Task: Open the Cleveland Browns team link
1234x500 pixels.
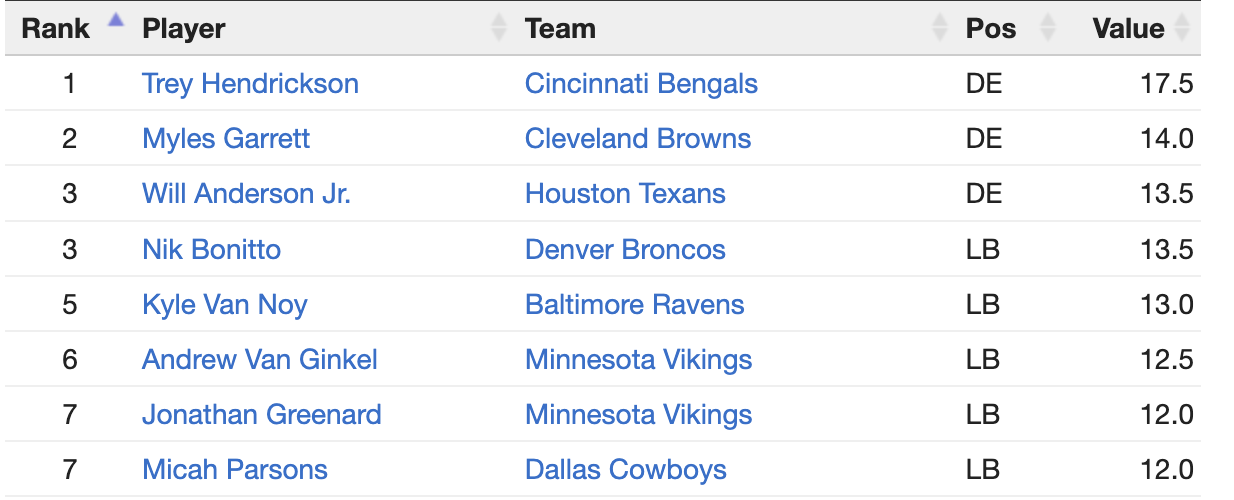Action: (638, 138)
